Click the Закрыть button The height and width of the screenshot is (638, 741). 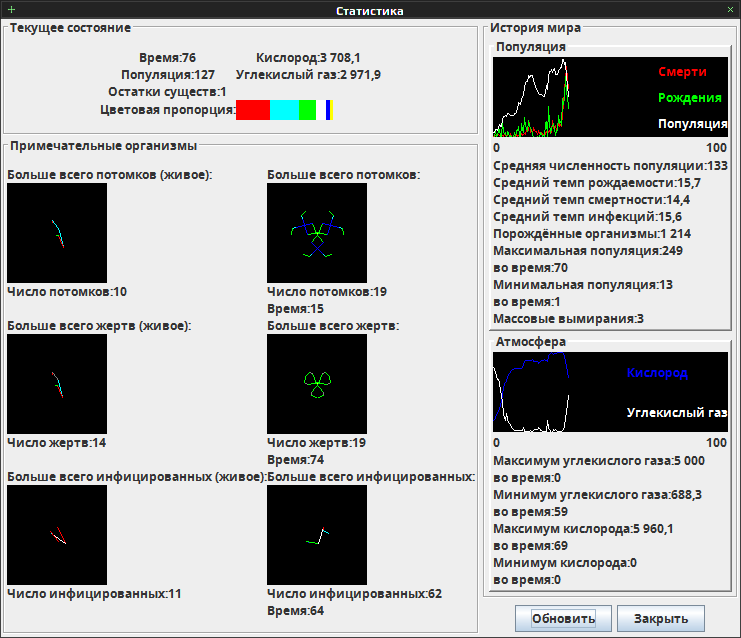[661, 618]
